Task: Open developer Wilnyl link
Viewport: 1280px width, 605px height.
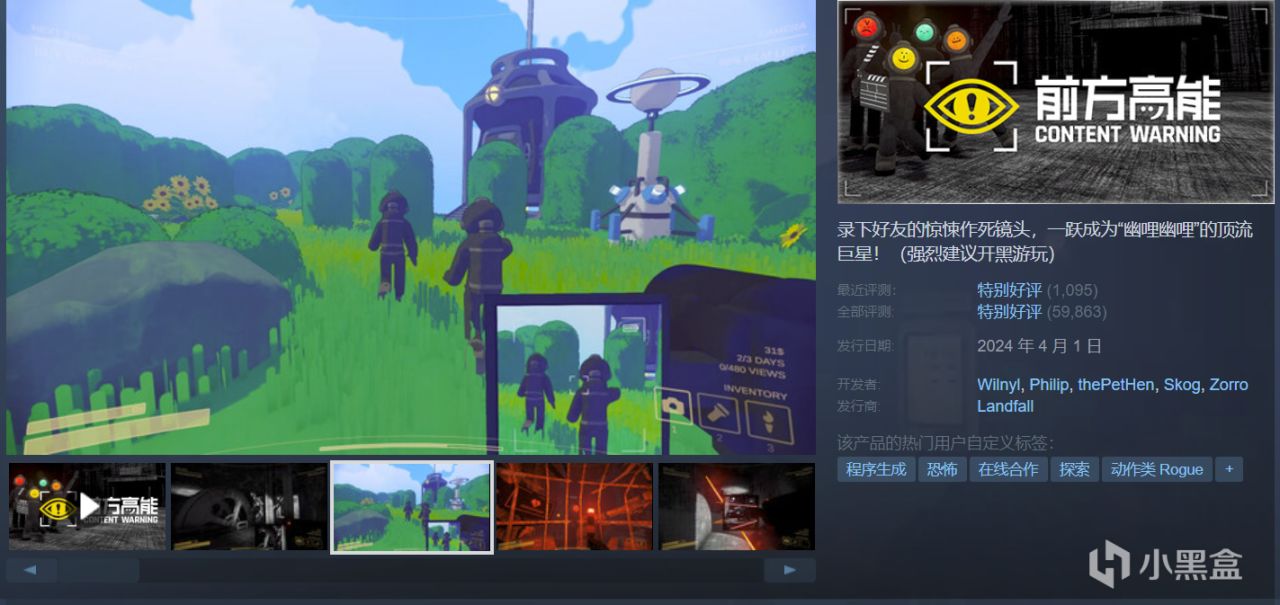Action: [997, 385]
